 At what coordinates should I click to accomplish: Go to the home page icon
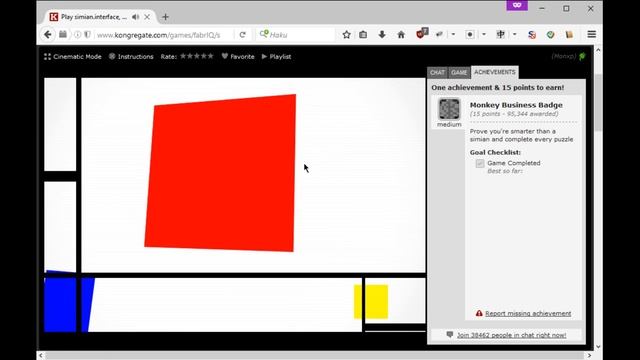point(401,35)
